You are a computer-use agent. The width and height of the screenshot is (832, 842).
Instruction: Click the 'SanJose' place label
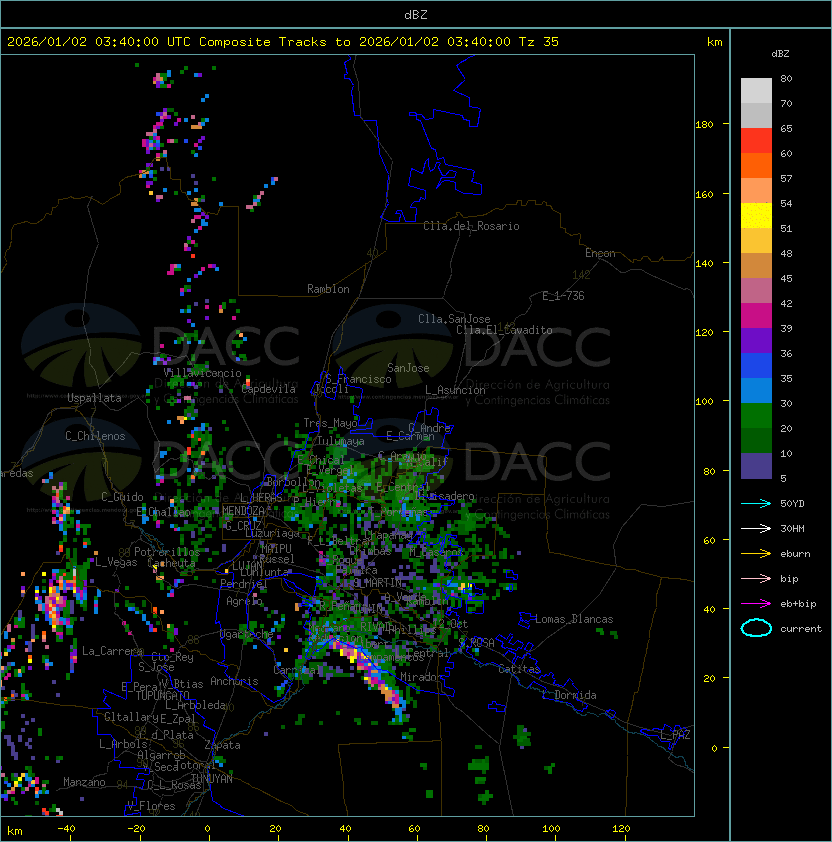coord(408,368)
